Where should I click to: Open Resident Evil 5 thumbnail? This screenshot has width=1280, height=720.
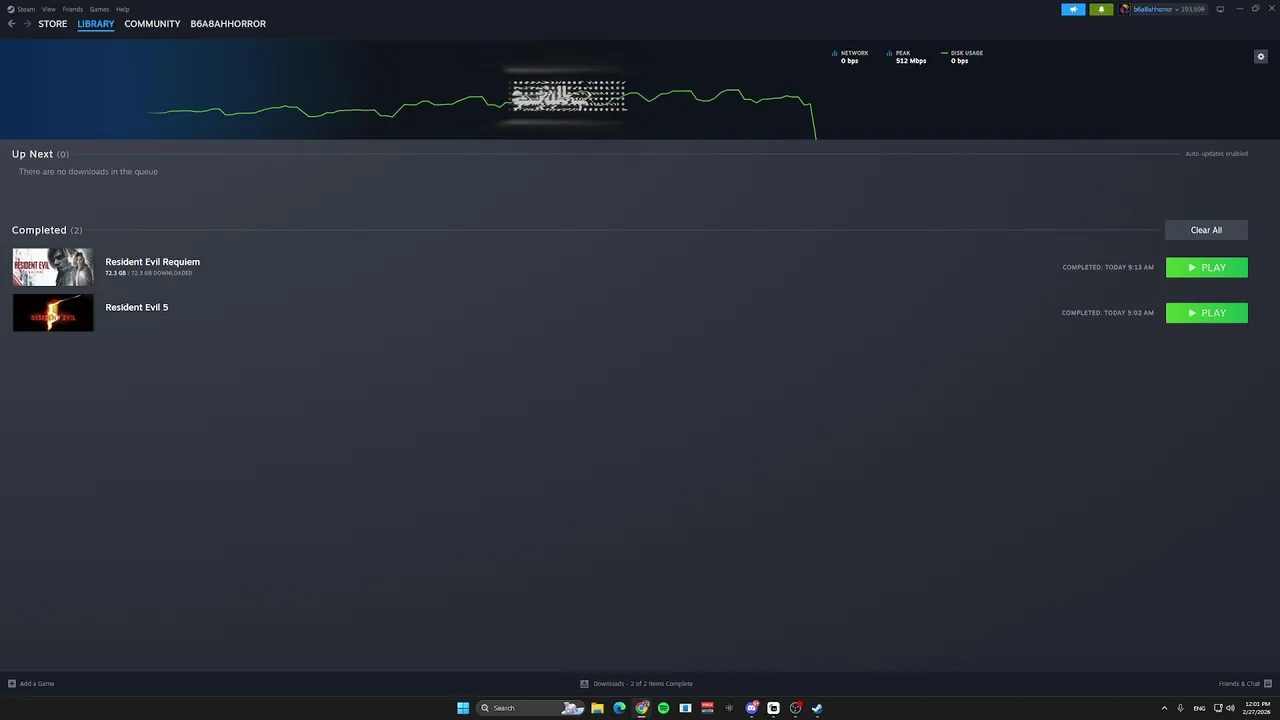53,313
